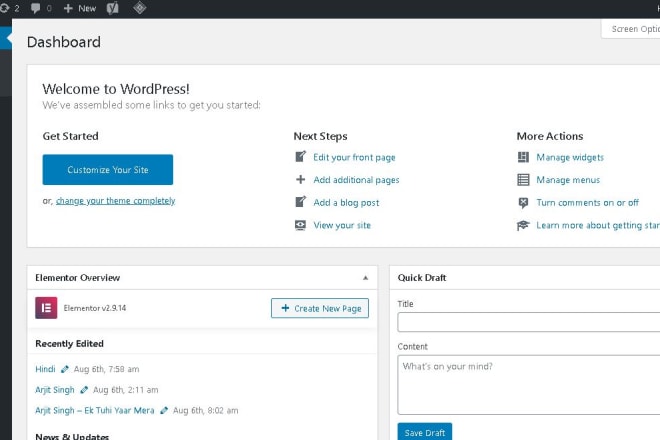Focus the Quick Draft Title field
This screenshot has height=440, width=660.
pos(529,323)
